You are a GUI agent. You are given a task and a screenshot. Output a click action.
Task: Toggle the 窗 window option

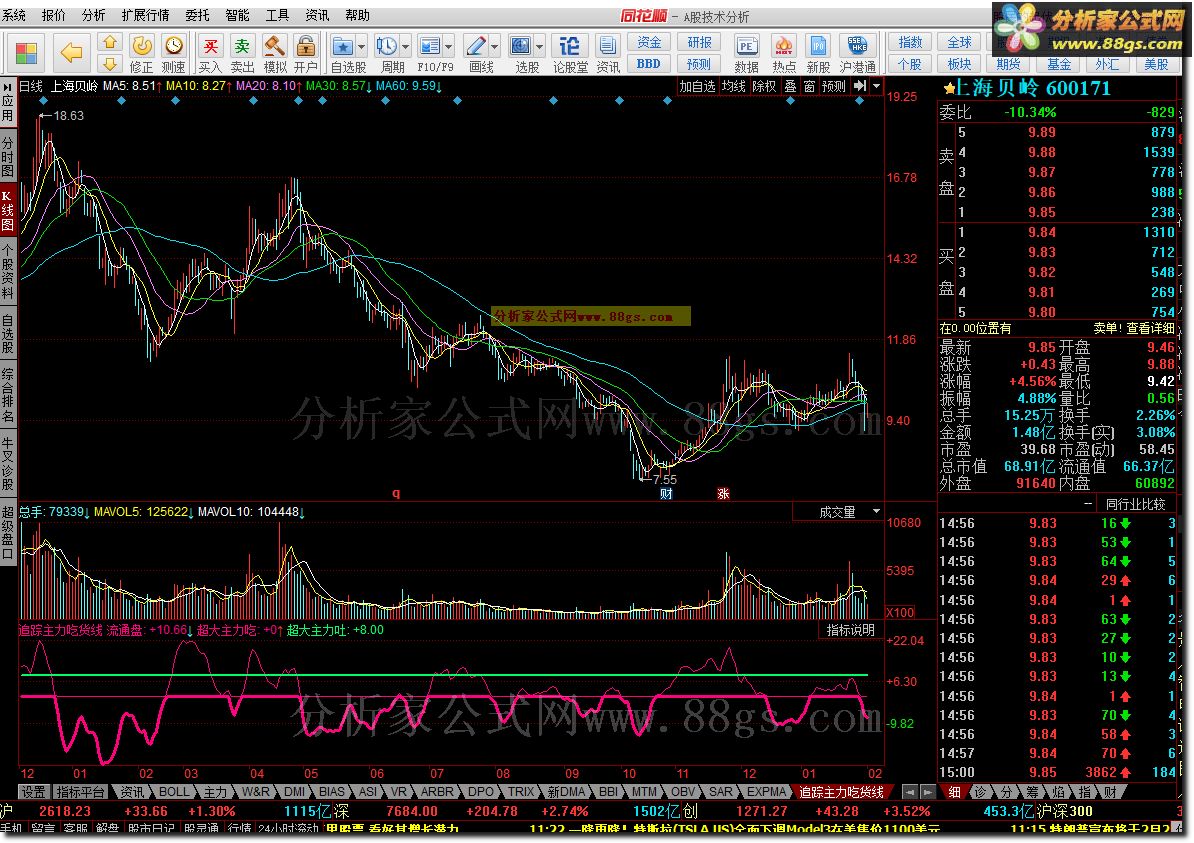(809, 86)
